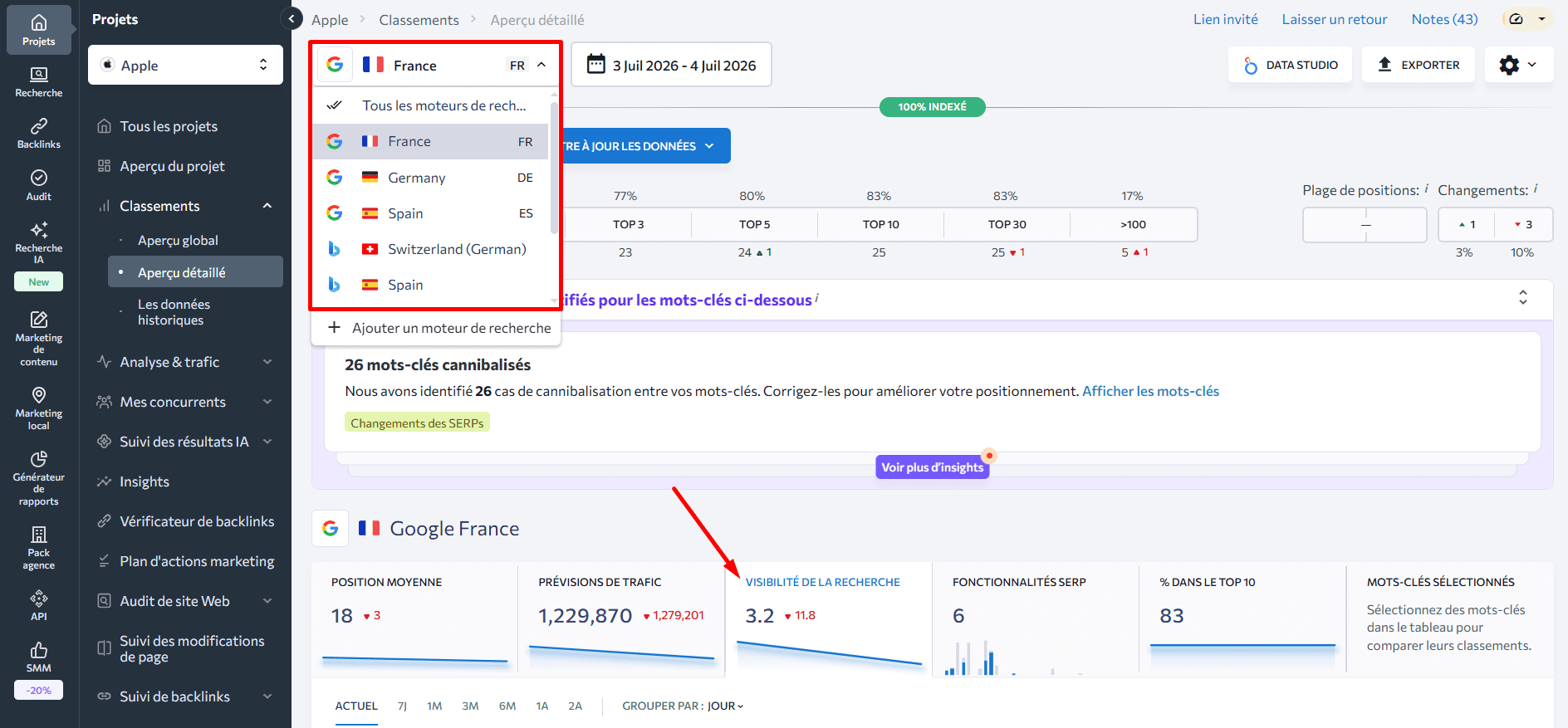Choose Tous les moteurs de recherche option
1568x728 pixels.
point(430,105)
